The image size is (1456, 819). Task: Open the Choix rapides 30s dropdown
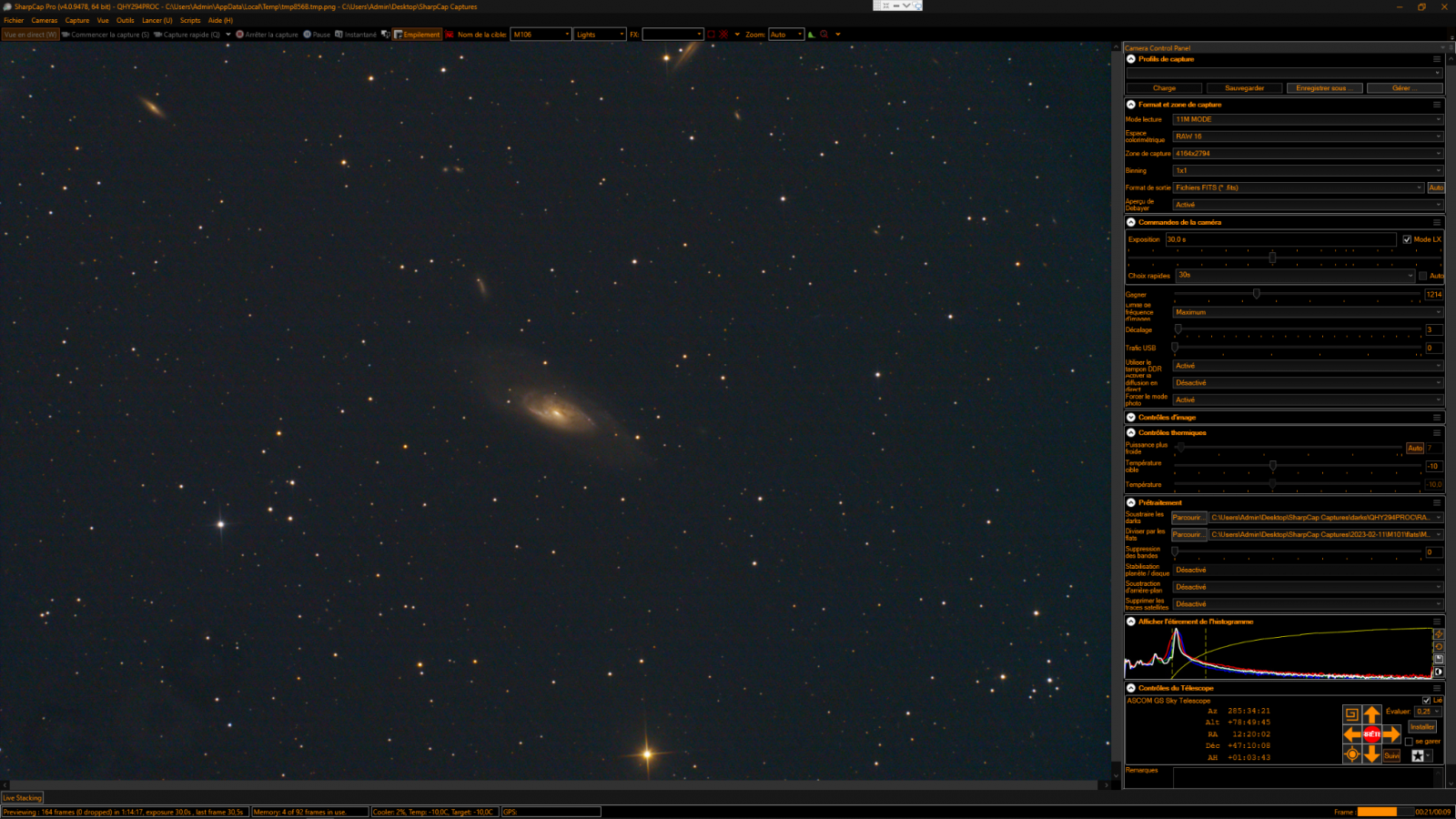1296,275
